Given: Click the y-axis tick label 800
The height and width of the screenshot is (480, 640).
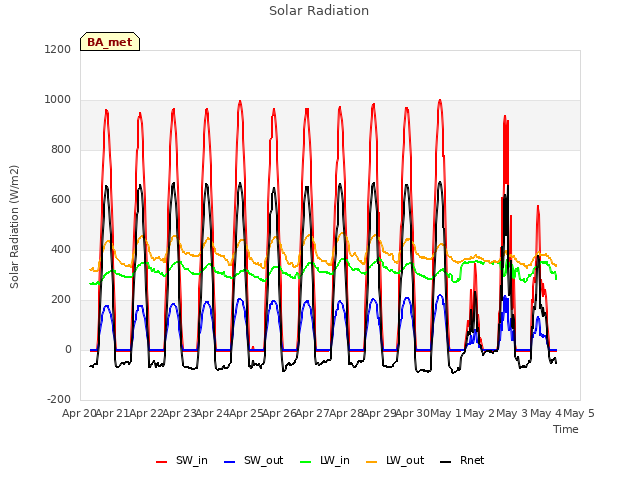Looking at the screenshot, I should pos(61,149).
